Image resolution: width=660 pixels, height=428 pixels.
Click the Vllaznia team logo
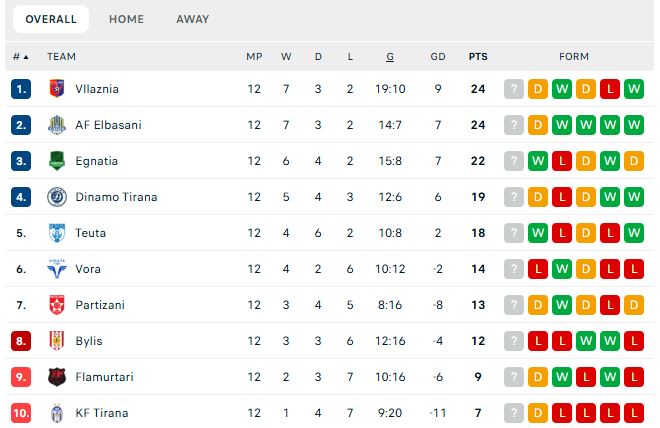[56, 89]
